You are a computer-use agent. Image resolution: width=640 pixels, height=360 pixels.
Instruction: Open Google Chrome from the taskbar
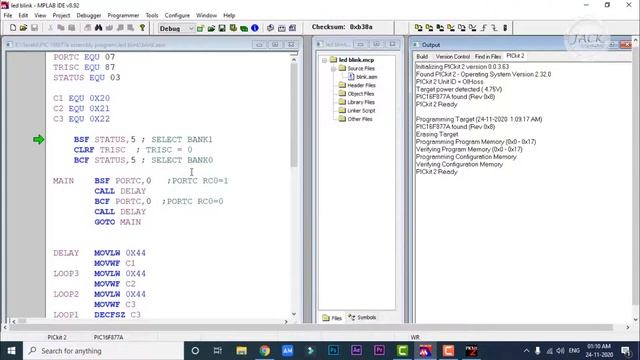click(264, 351)
